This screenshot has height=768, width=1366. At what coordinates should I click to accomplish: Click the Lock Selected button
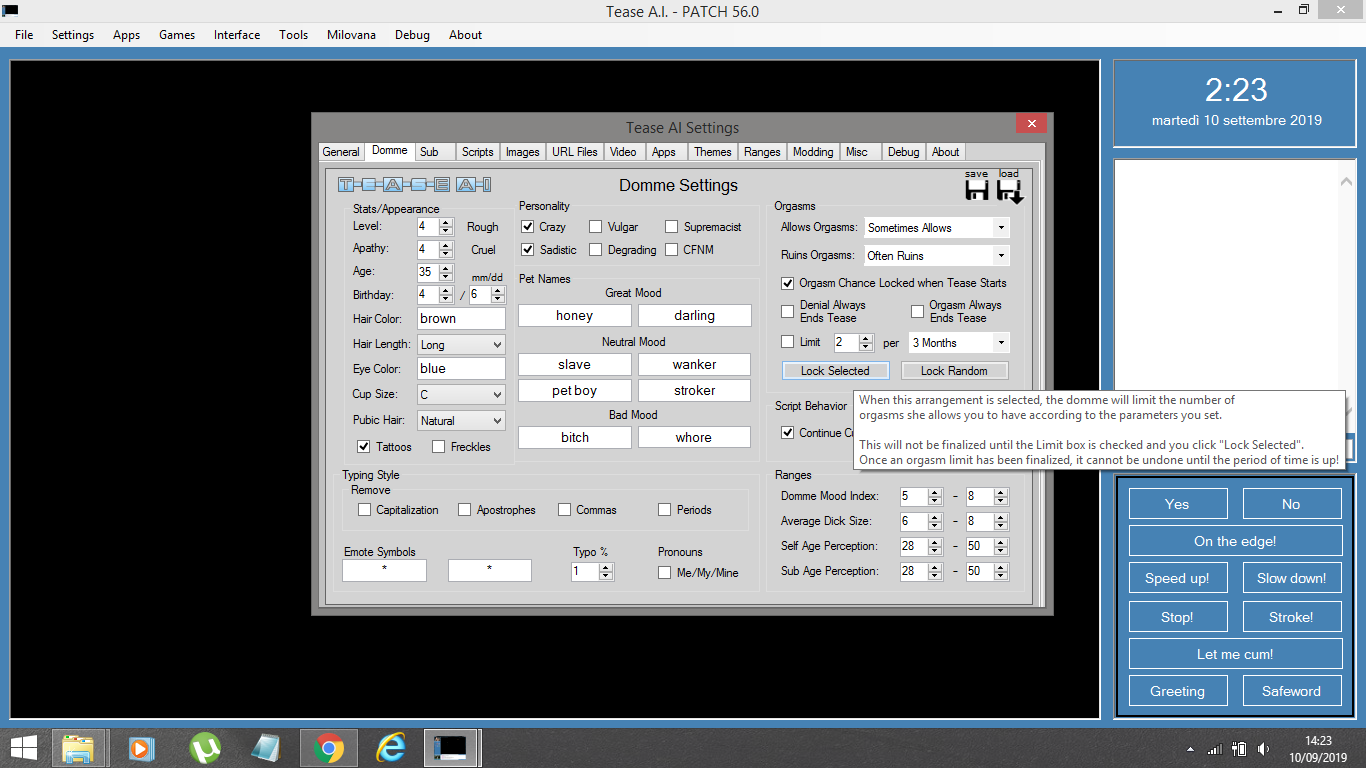(x=835, y=371)
